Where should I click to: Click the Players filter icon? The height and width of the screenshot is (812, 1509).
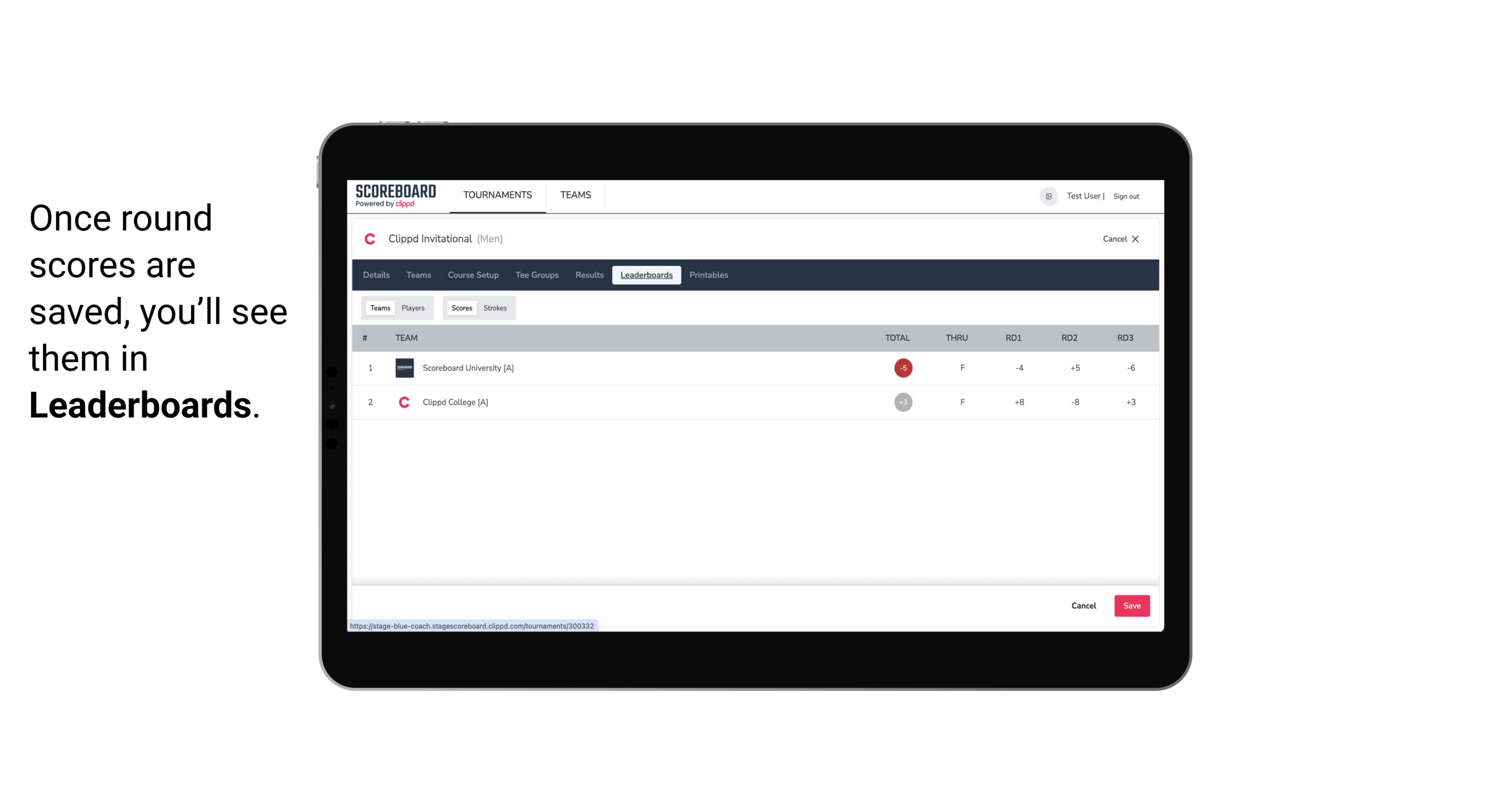click(x=413, y=308)
